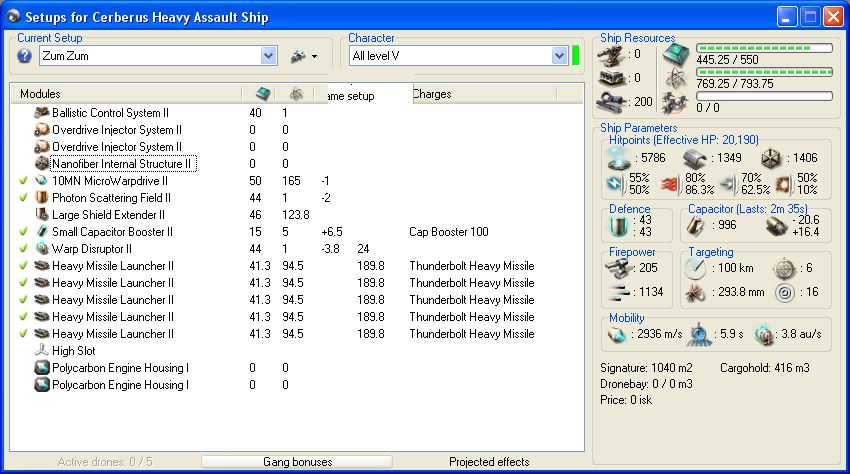Click the Nanofiber Internal Structure II icon

[x=42, y=164]
